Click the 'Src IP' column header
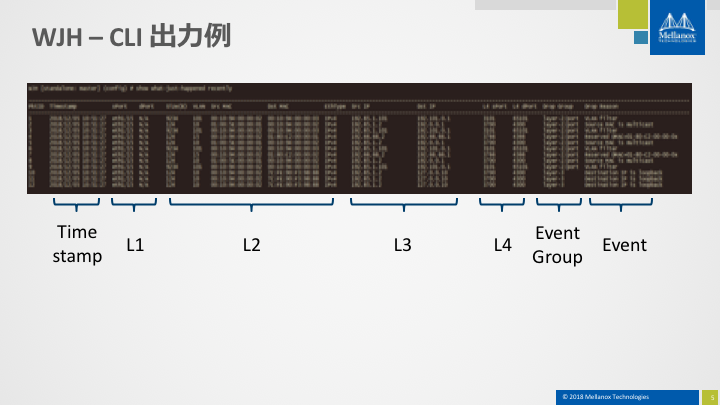Image resolution: width=720 pixels, height=405 pixels. point(361,107)
